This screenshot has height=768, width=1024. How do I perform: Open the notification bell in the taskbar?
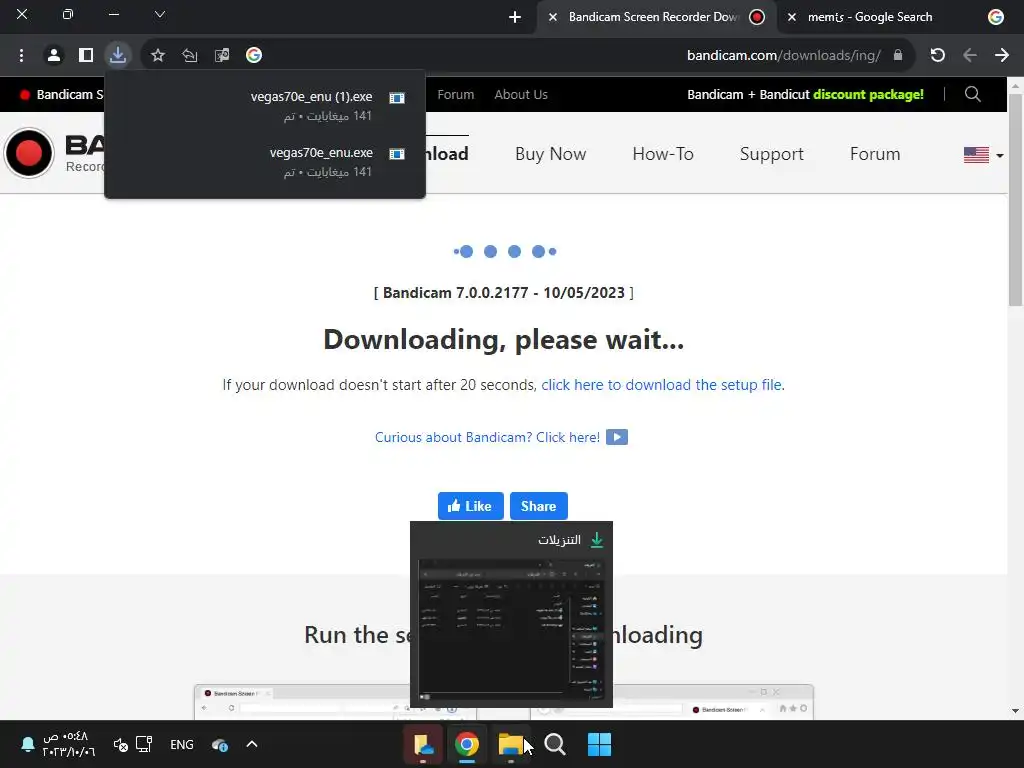[27, 744]
